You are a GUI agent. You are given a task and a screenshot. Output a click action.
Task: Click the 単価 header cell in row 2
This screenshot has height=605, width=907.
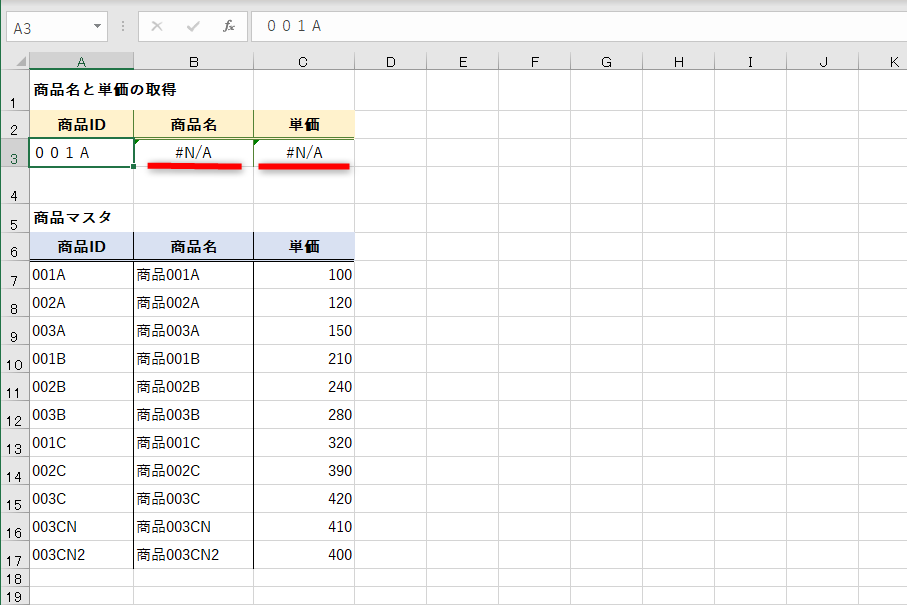[x=302, y=124]
